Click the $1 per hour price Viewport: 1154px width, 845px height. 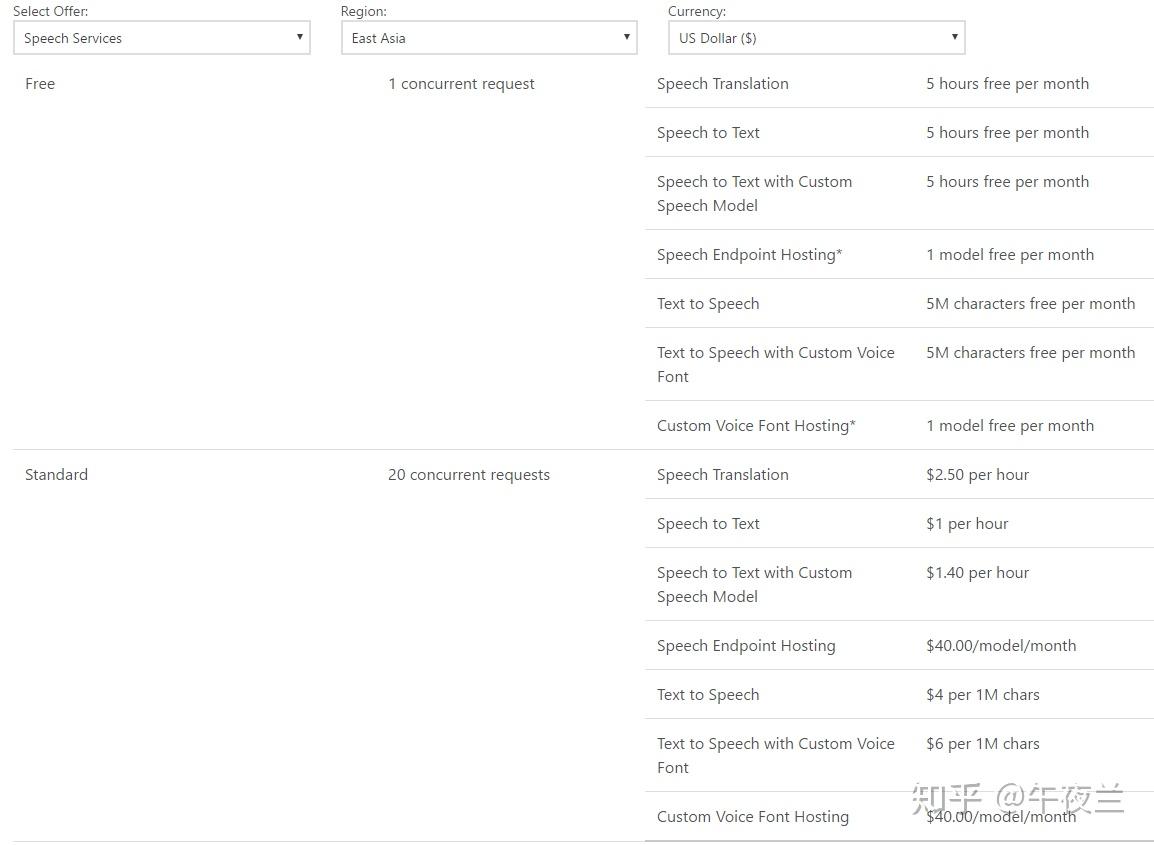[967, 524]
